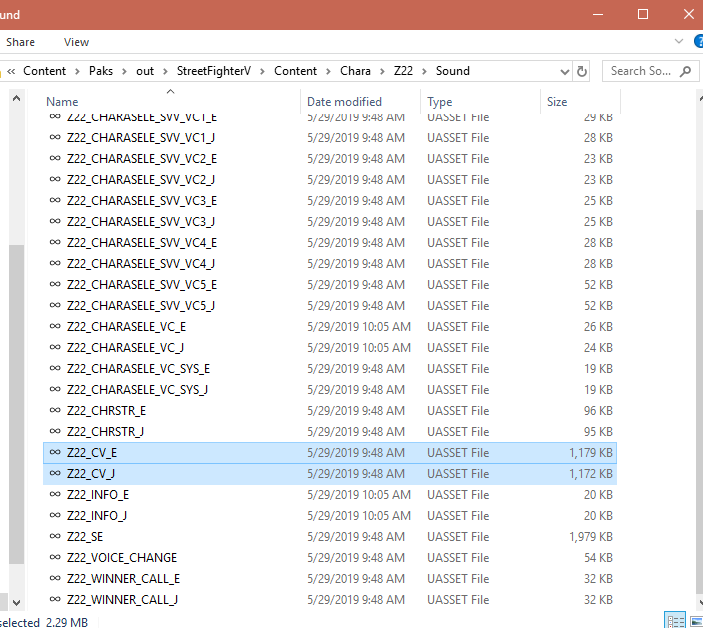Click the file icon beside Z22_CV_J
This screenshot has height=628, width=703.
55,473
